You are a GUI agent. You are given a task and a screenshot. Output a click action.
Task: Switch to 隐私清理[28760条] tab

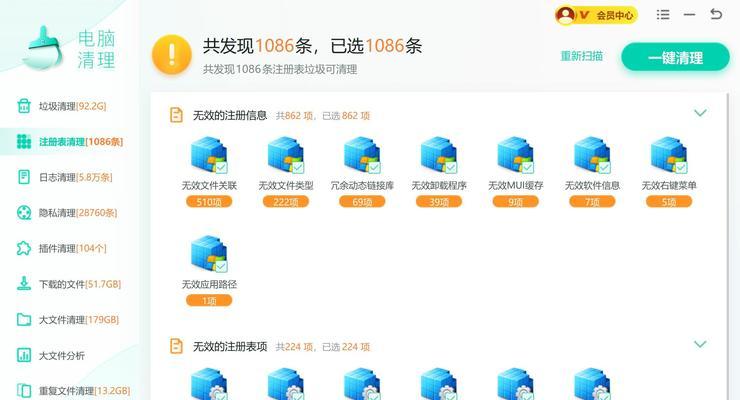pyautogui.click(x=70, y=213)
